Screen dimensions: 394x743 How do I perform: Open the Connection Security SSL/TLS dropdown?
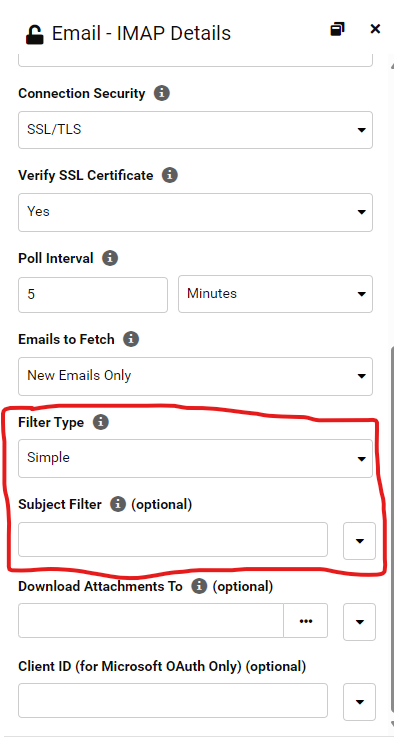[195, 130]
